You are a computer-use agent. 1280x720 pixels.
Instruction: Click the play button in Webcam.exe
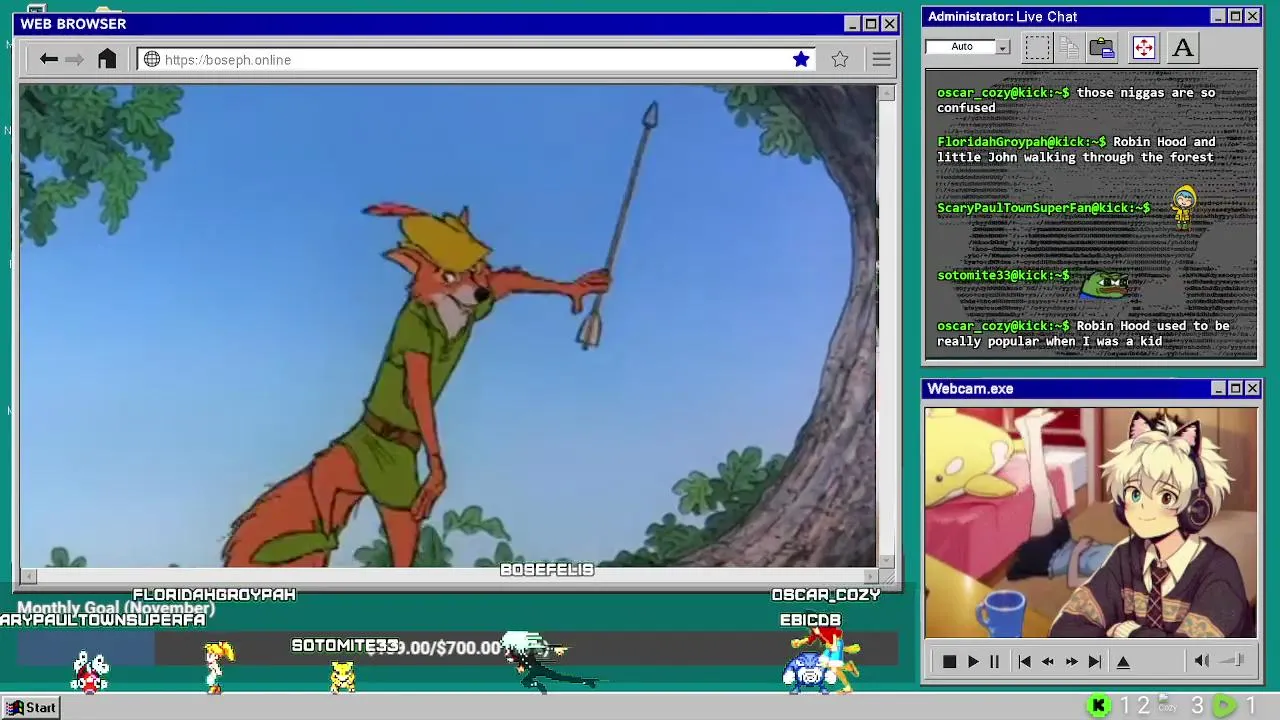[973, 661]
